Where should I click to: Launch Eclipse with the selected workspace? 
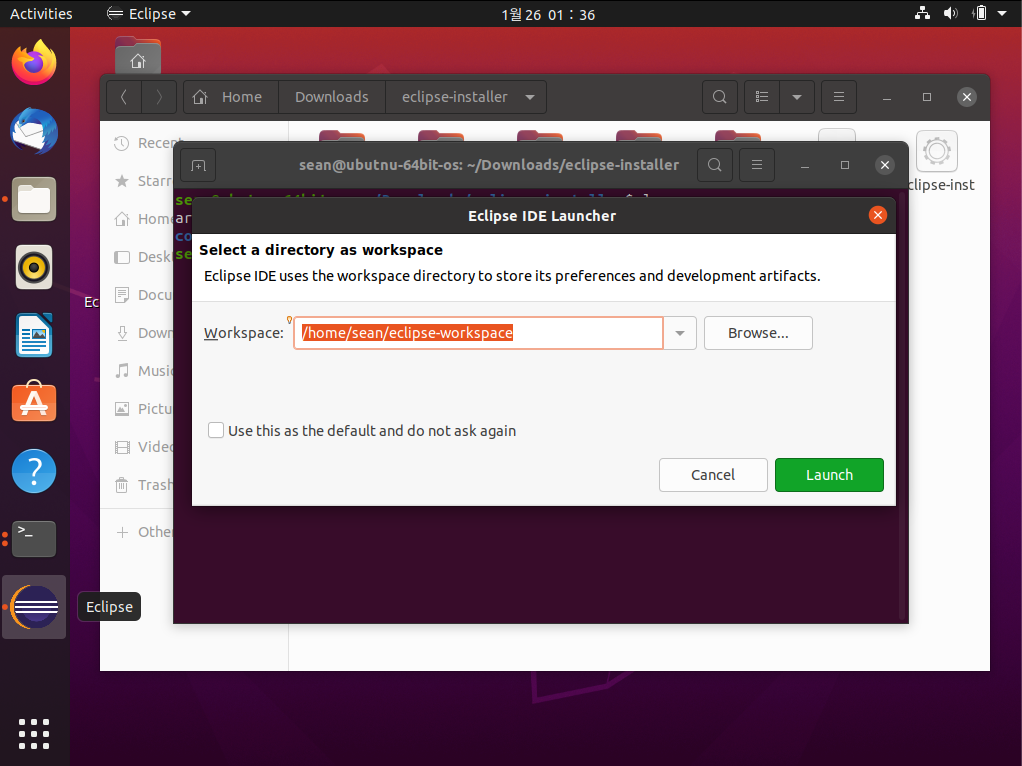828,475
